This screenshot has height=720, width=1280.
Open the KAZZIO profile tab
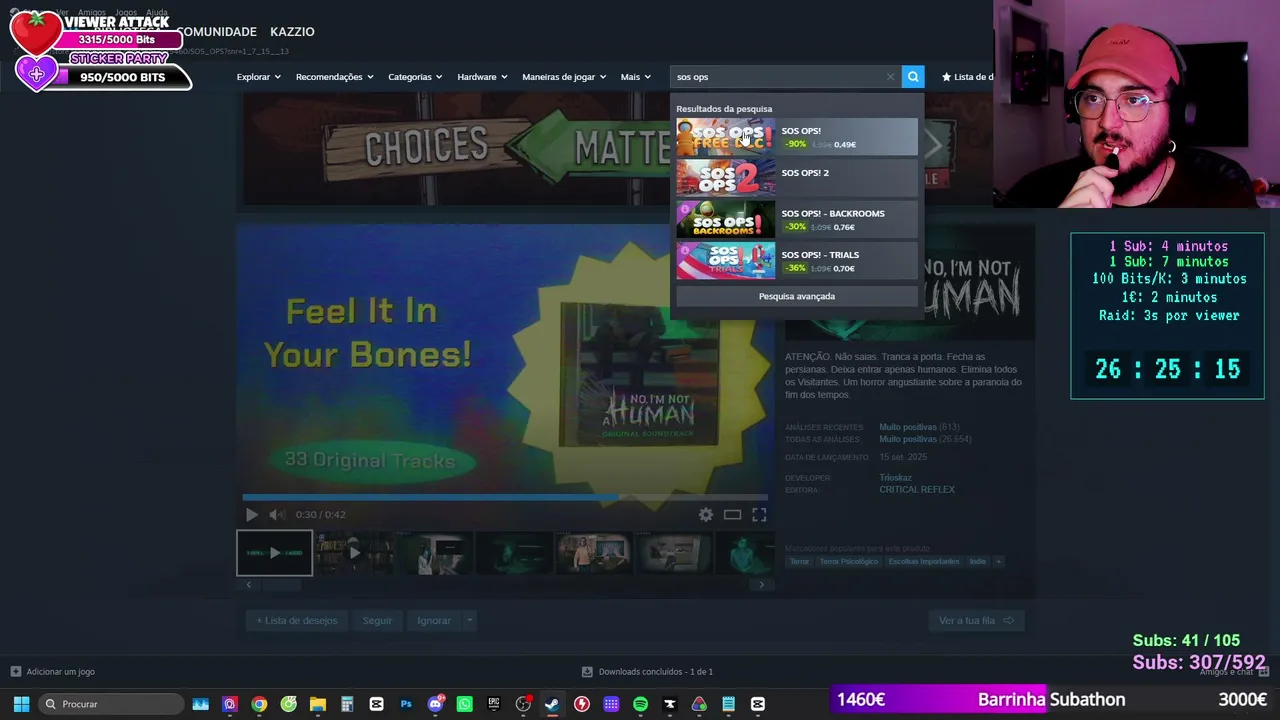[292, 32]
